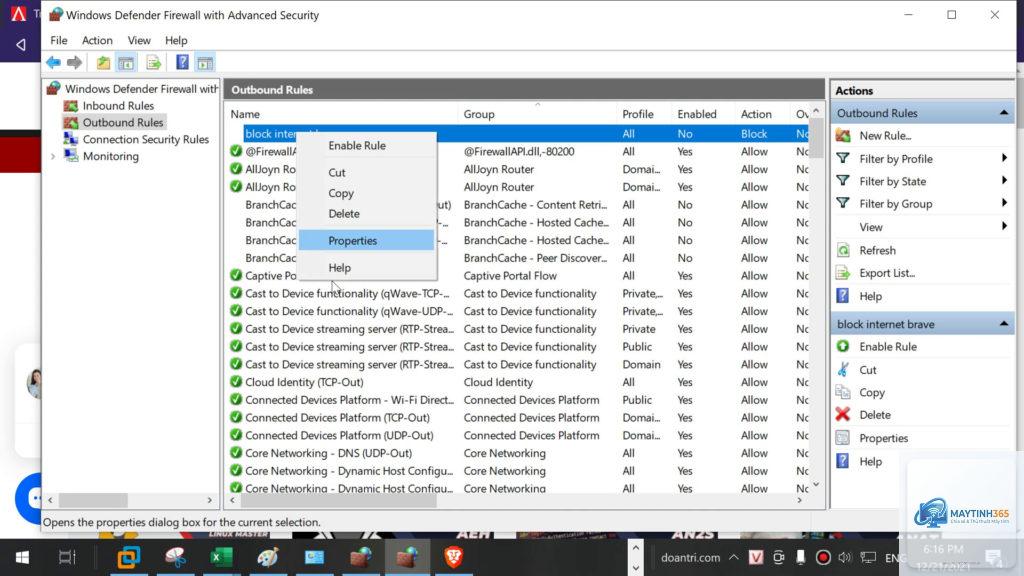This screenshot has width=1024, height=576.
Task: Click Copy icon in Actions pane
Action: pos(843,392)
